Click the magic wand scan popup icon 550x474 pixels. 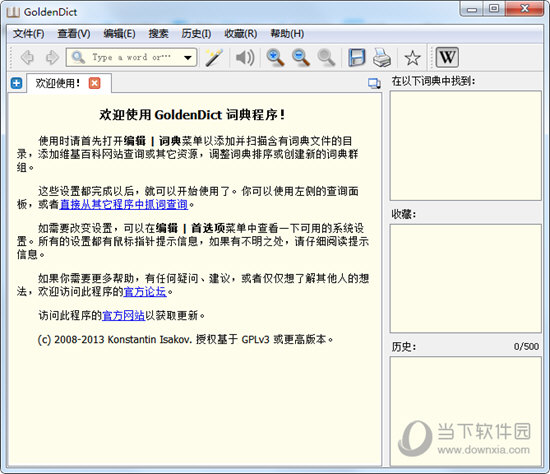click(214, 57)
